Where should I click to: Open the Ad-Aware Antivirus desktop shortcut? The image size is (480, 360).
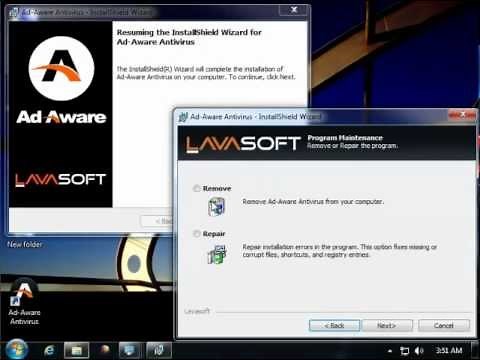pos(24,302)
